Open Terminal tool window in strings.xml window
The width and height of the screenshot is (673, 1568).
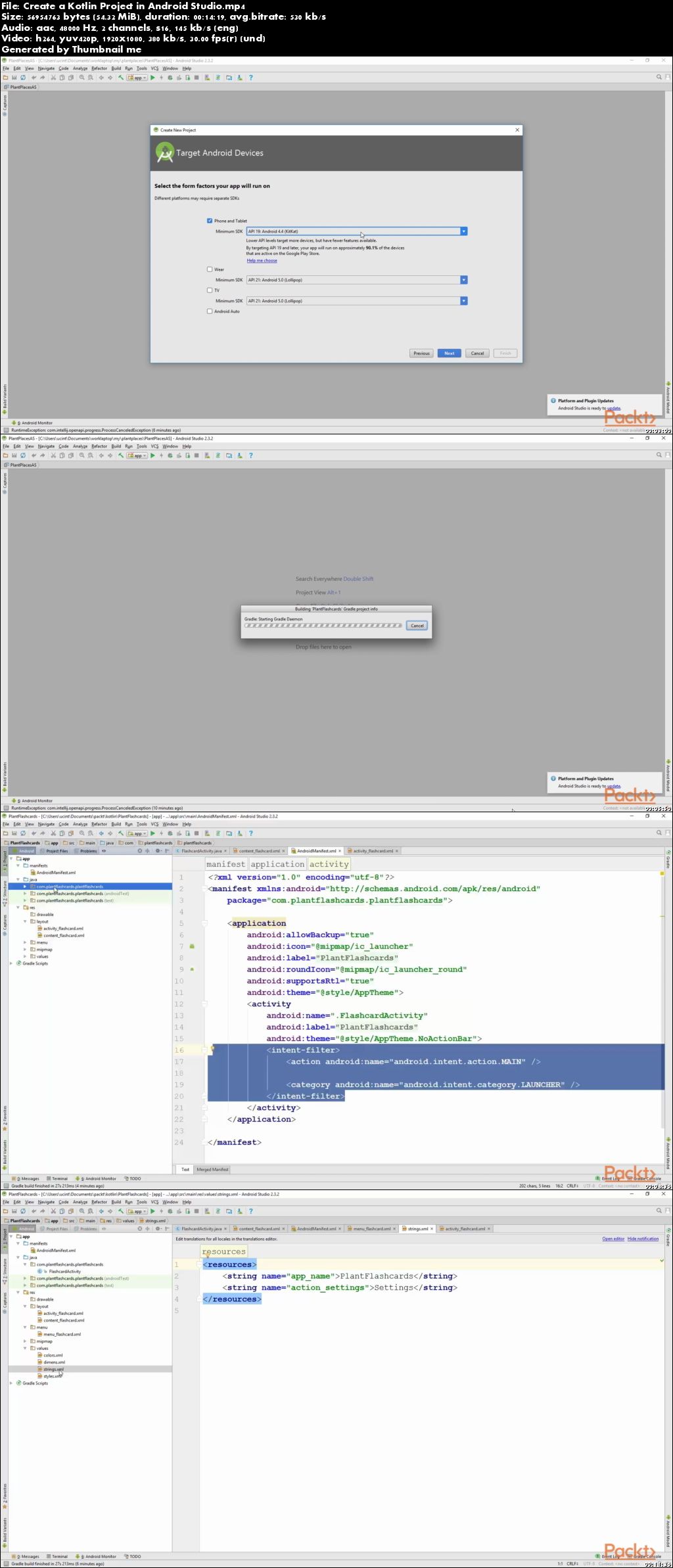pos(57,1556)
